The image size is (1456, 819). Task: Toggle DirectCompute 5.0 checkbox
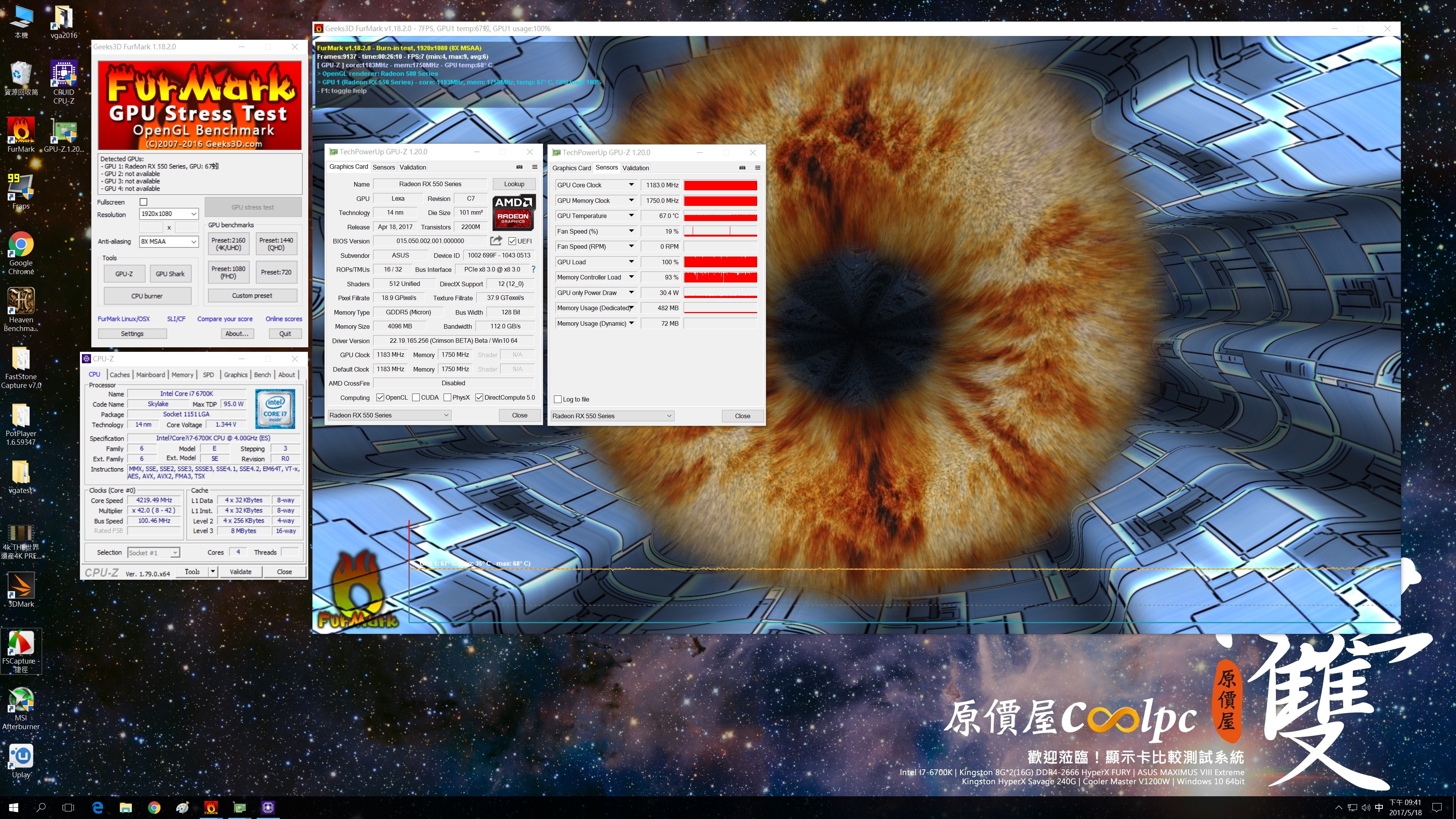479,397
